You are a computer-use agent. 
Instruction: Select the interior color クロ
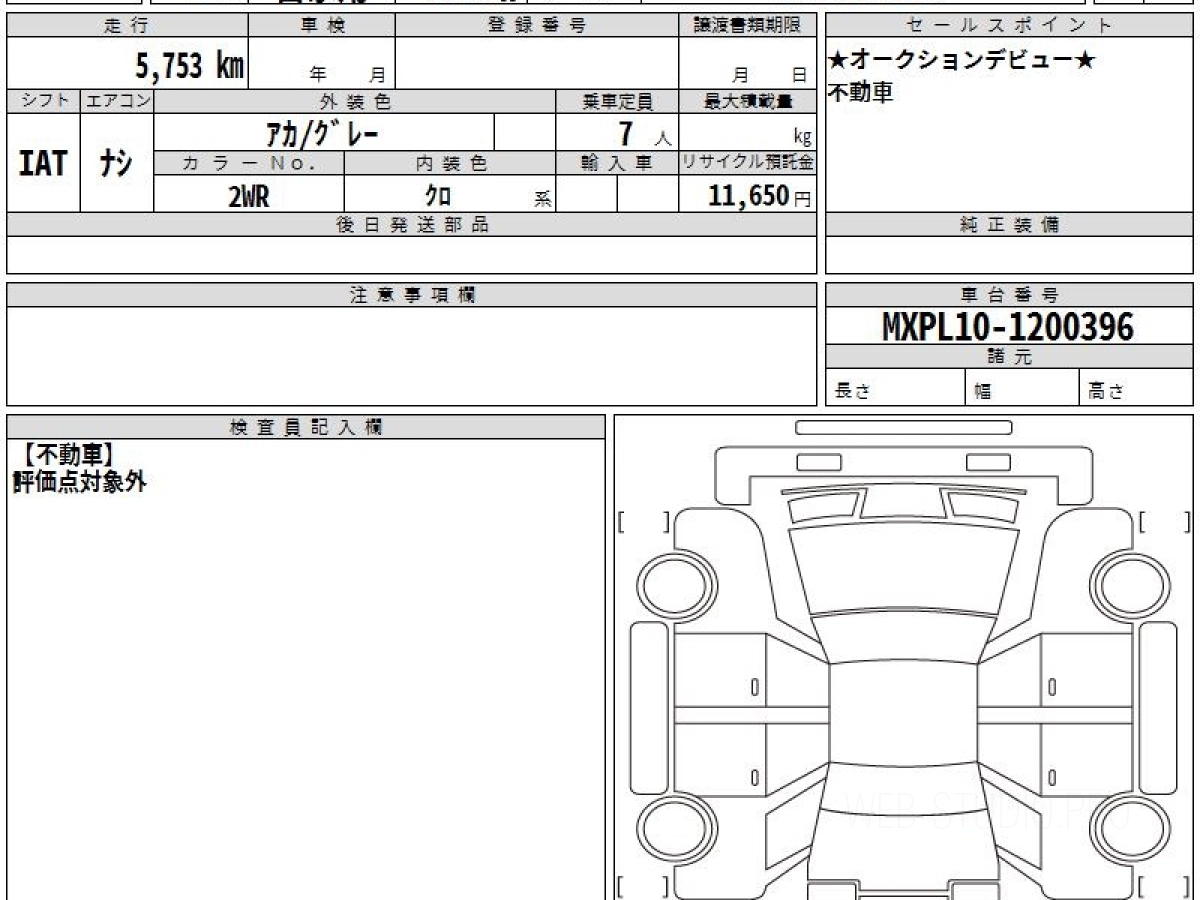pyautogui.click(x=438, y=196)
